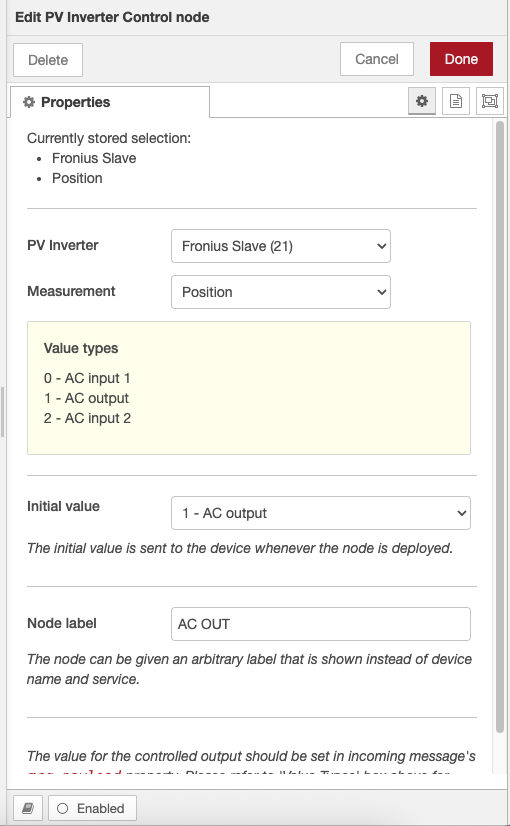Click the initial value deployment hint text
510x826 pixels.
tap(240, 548)
